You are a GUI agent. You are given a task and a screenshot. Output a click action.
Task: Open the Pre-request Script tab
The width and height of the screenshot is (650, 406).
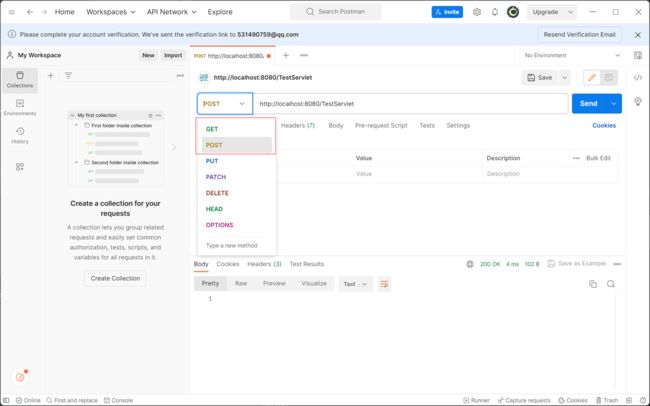tap(381, 126)
